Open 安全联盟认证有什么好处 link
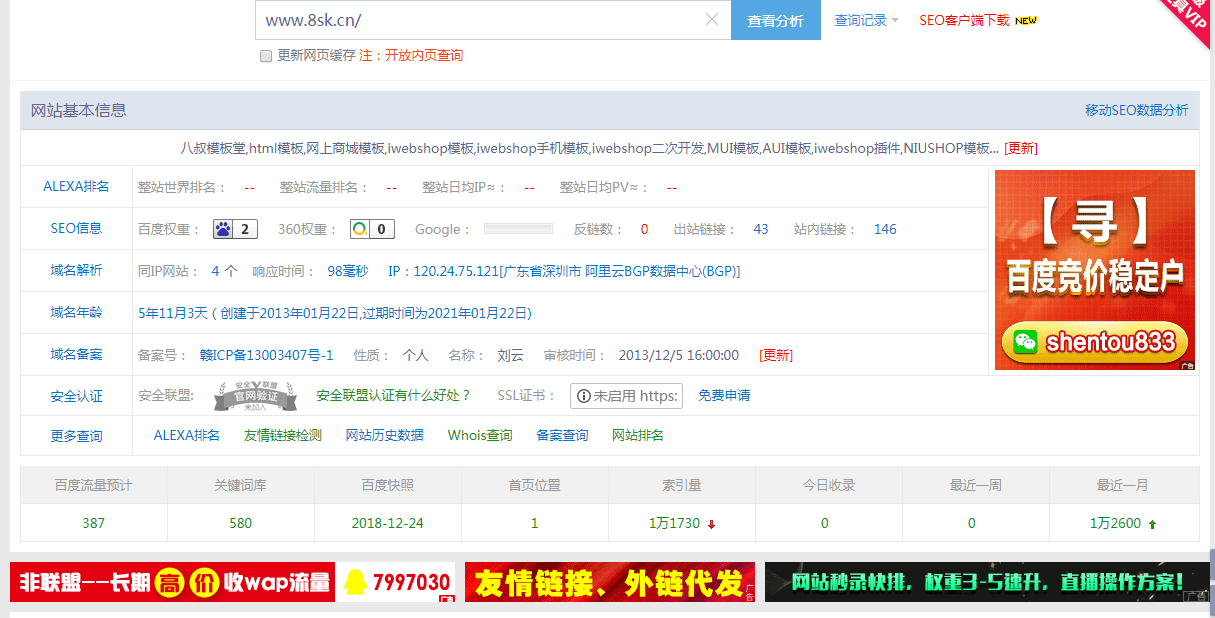Image resolution: width=1215 pixels, height=618 pixels. (393, 396)
